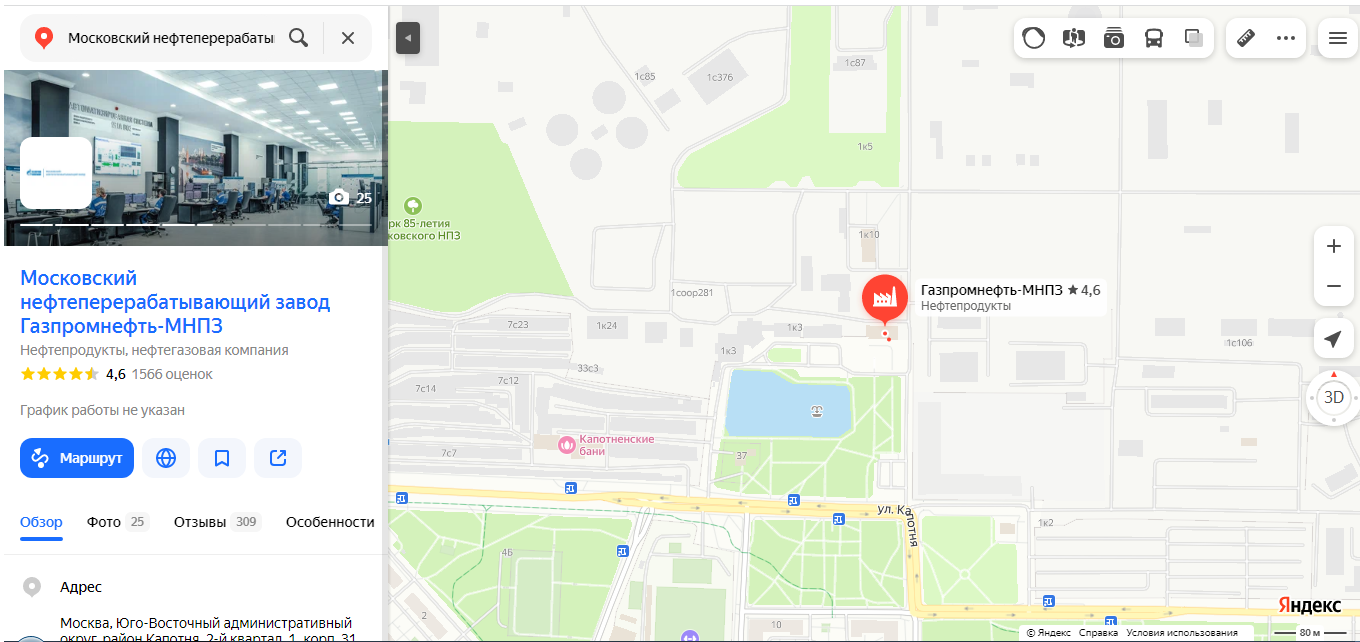Open the more options ellipsis menu
1360x642 pixels.
click(1286, 38)
